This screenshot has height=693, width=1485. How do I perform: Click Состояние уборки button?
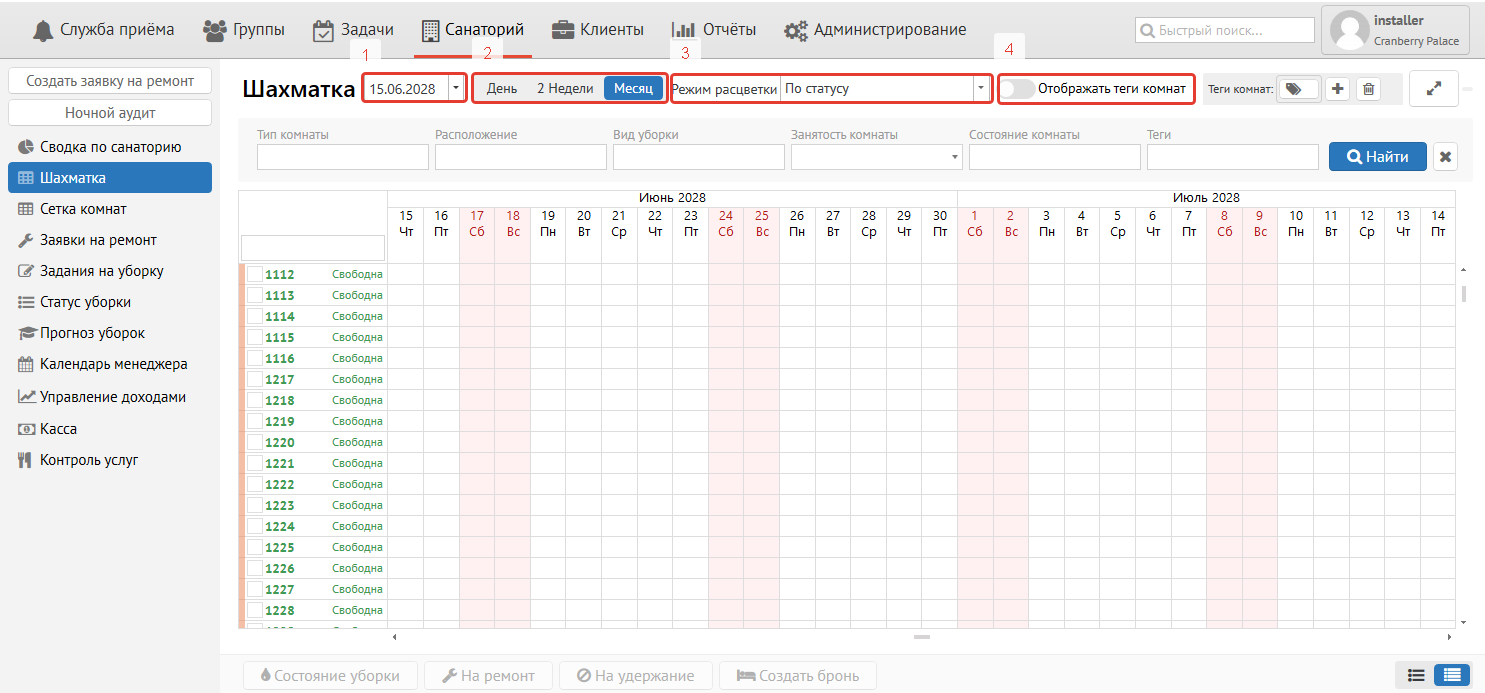pos(330,676)
